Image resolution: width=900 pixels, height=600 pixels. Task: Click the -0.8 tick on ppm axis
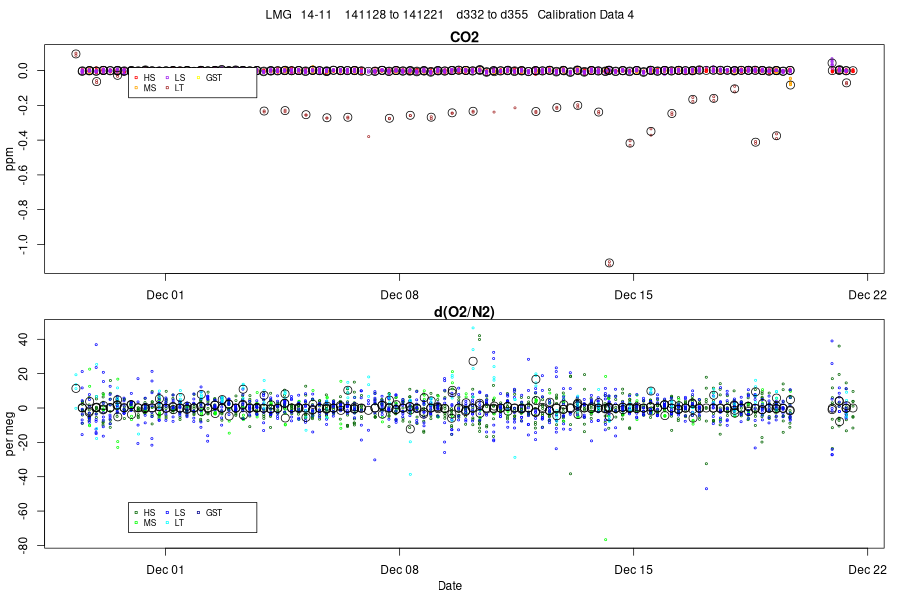[x=24, y=210]
